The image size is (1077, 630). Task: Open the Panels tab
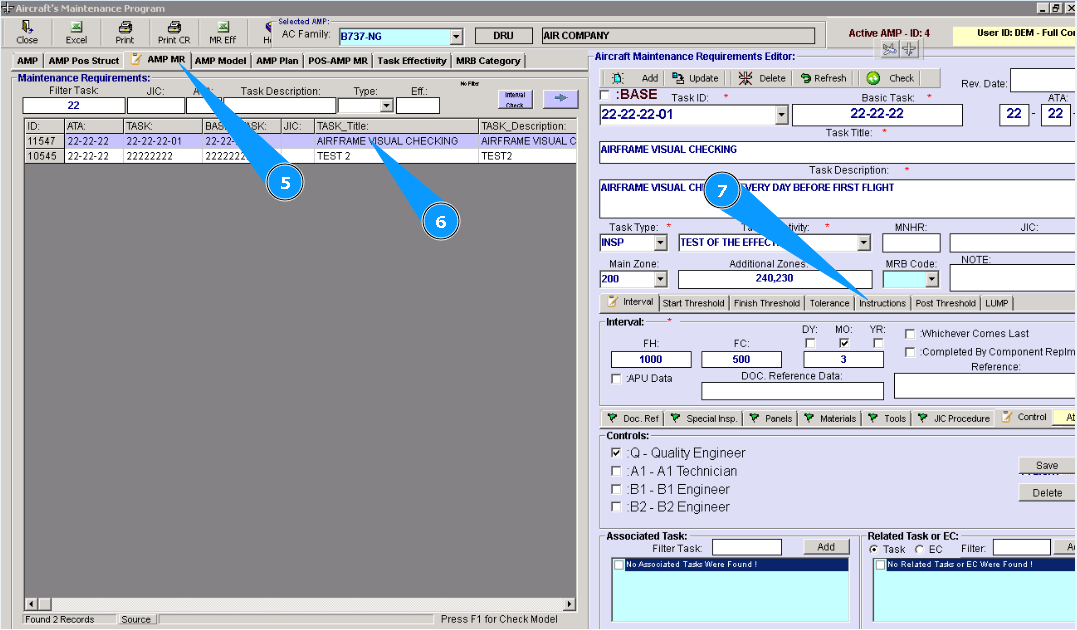(771, 418)
